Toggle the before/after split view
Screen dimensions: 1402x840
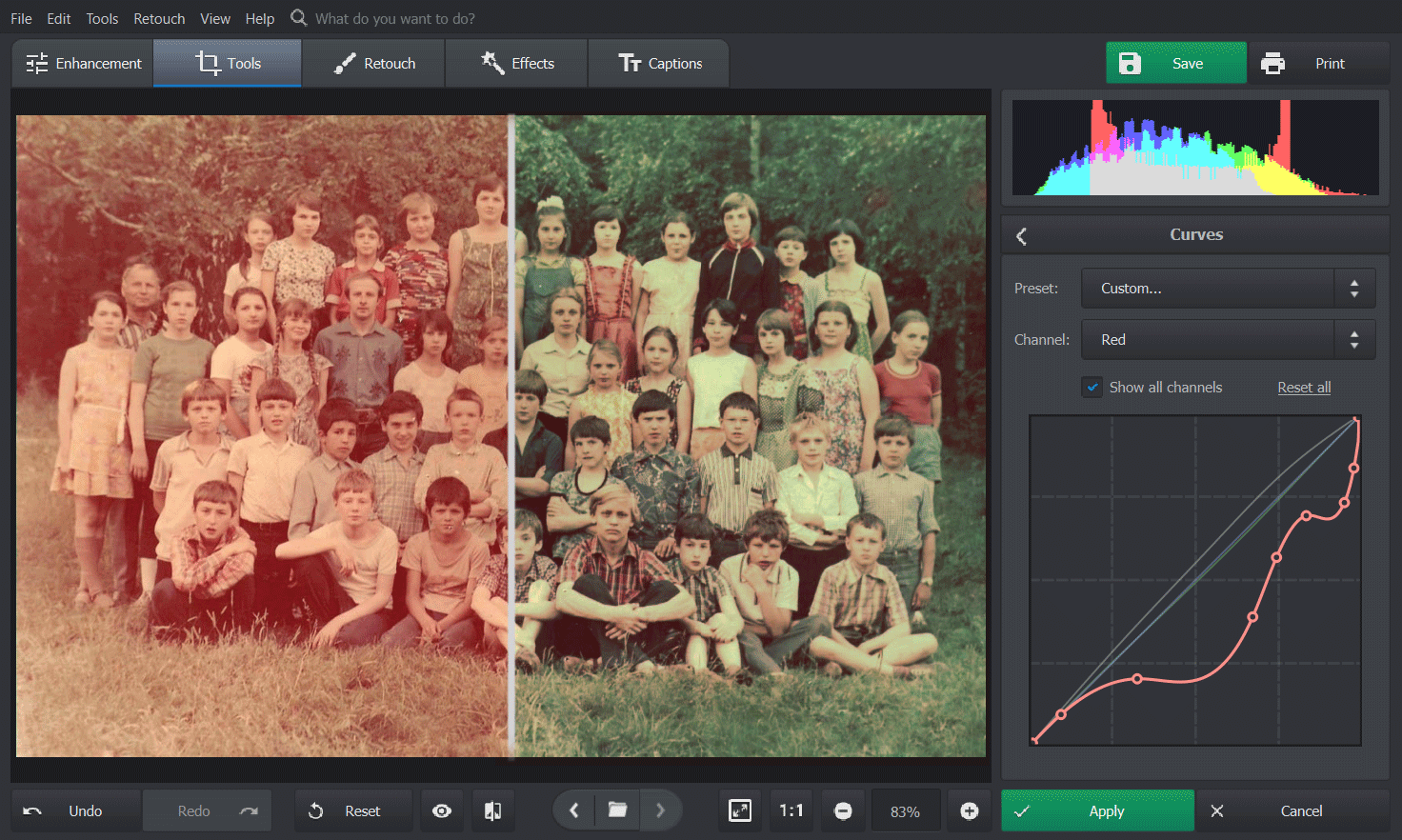[x=492, y=810]
